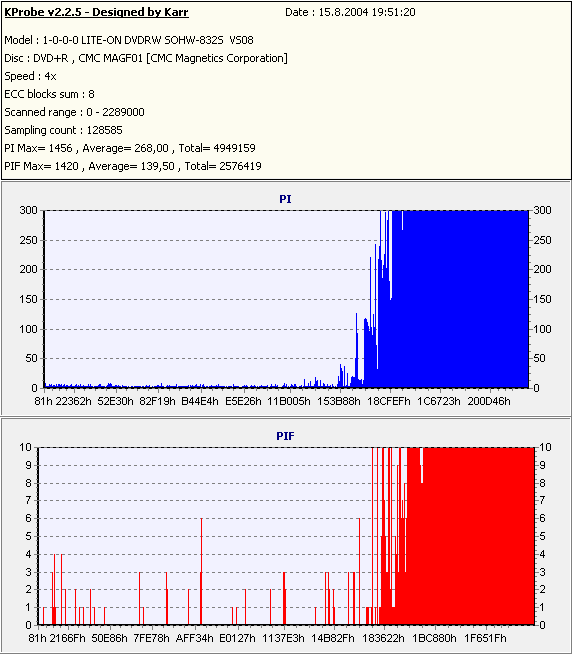Click the PIF chart title
This screenshot has height=654, width=572.
[285, 436]
